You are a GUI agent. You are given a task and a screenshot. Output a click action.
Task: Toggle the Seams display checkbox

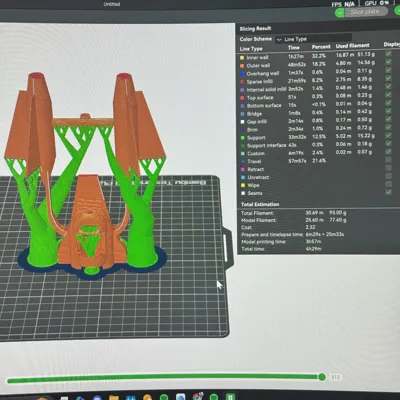pos(389,192)
